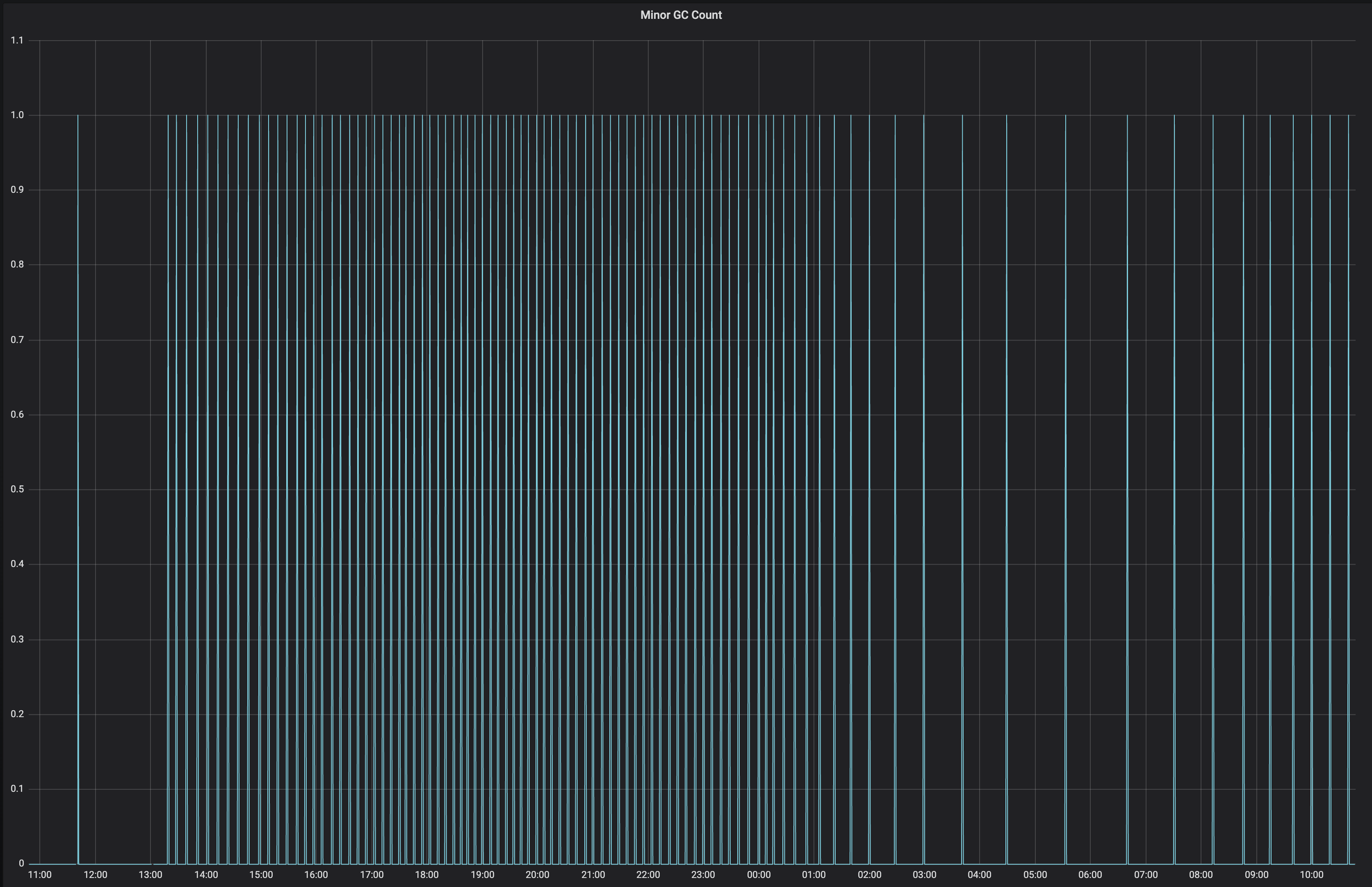This screenshot has width=1372, height=887.
Task: Click the 12:00 time axis label
Action: 96,875
